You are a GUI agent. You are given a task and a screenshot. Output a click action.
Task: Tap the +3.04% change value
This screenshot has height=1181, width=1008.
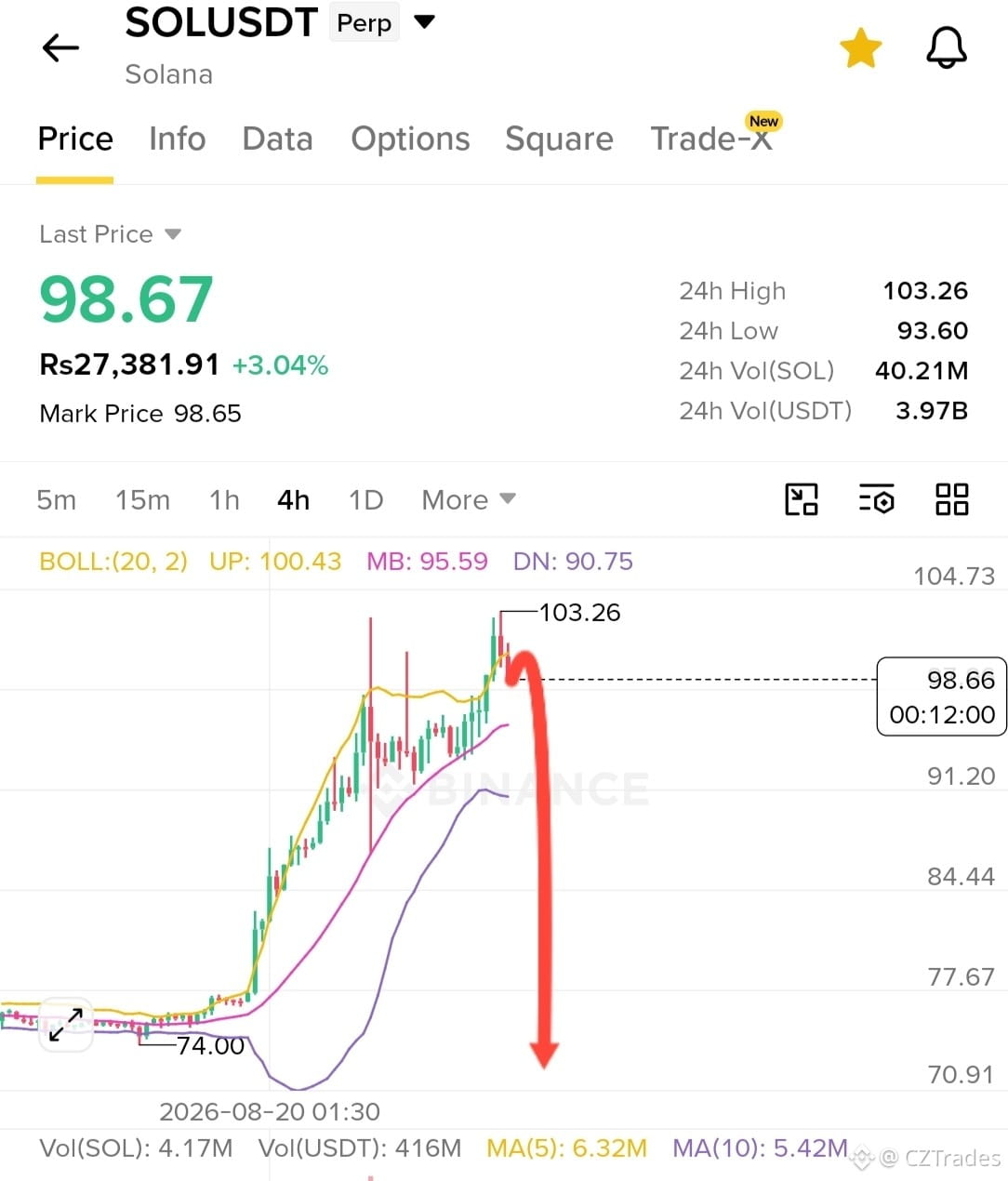280,365
